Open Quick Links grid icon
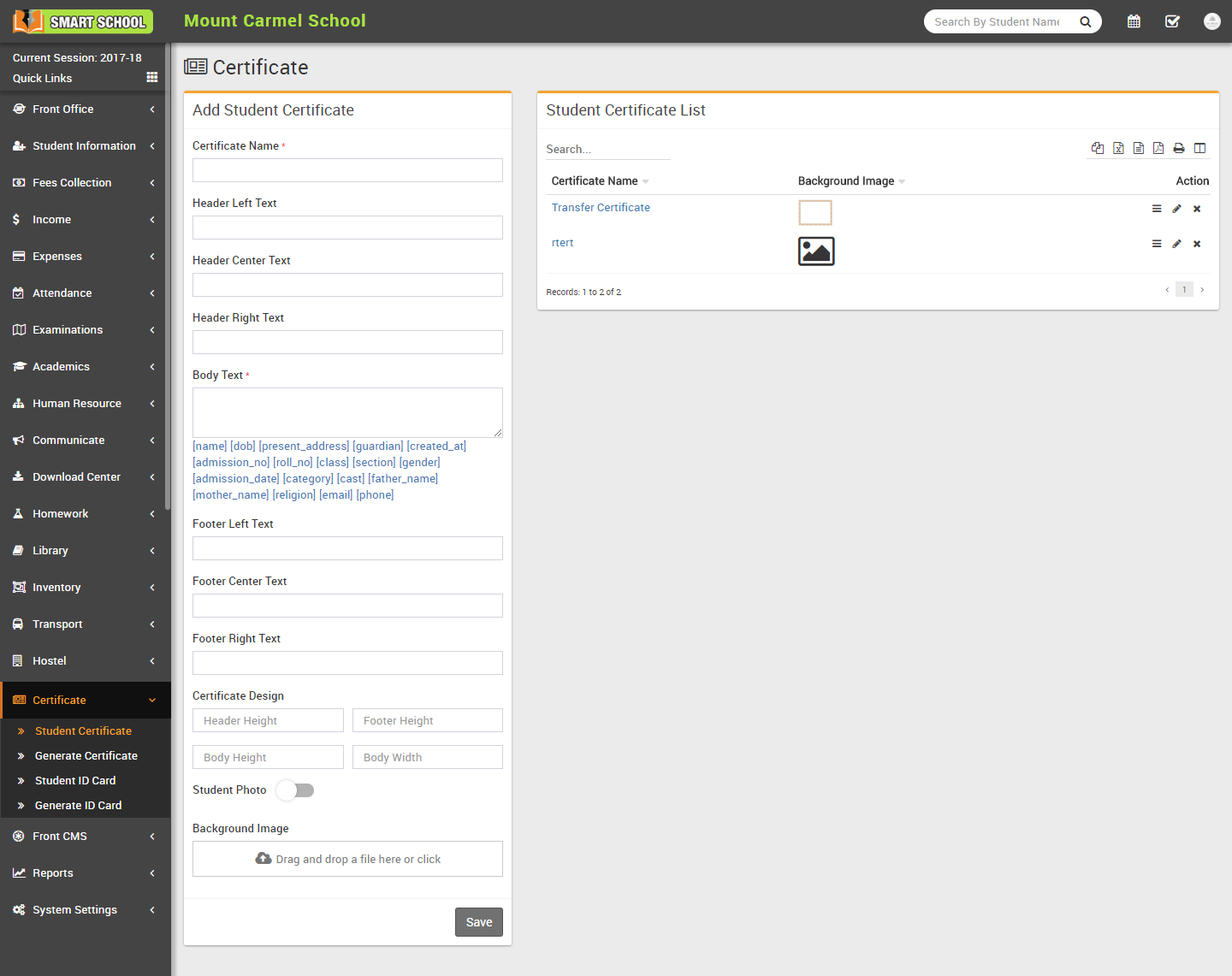 click(x=152, y=77)
